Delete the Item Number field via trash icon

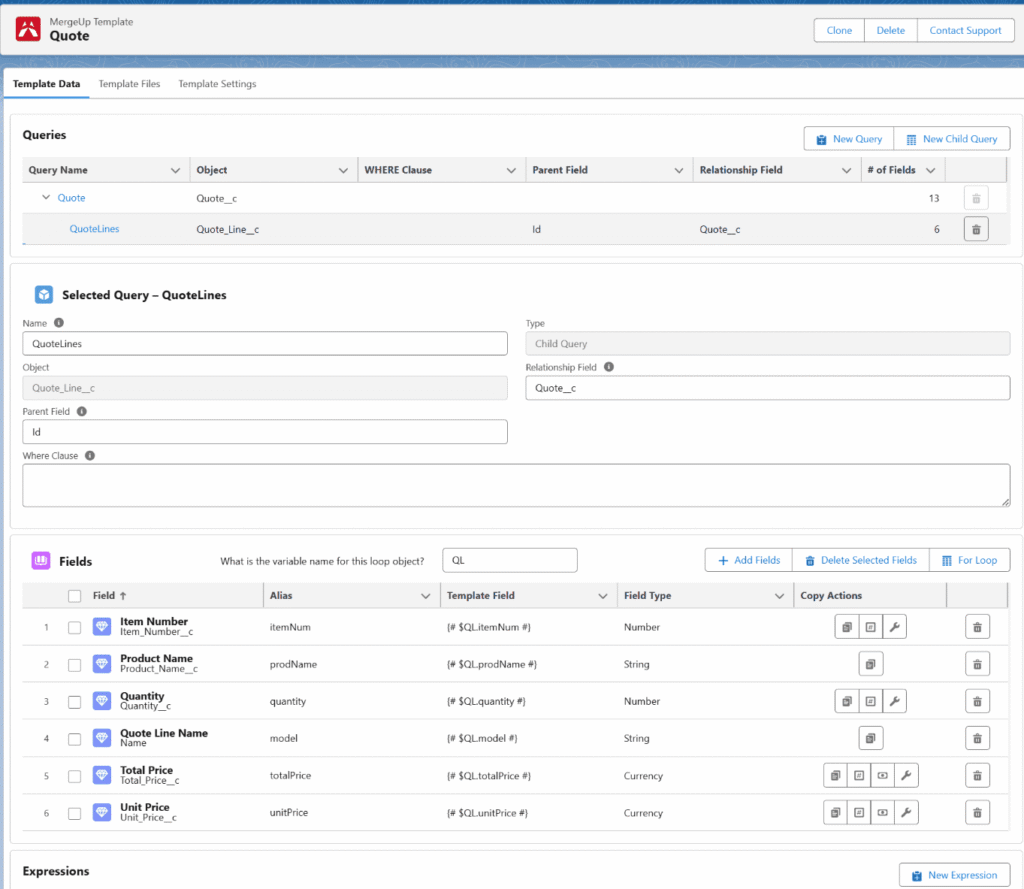pos(978,627)
